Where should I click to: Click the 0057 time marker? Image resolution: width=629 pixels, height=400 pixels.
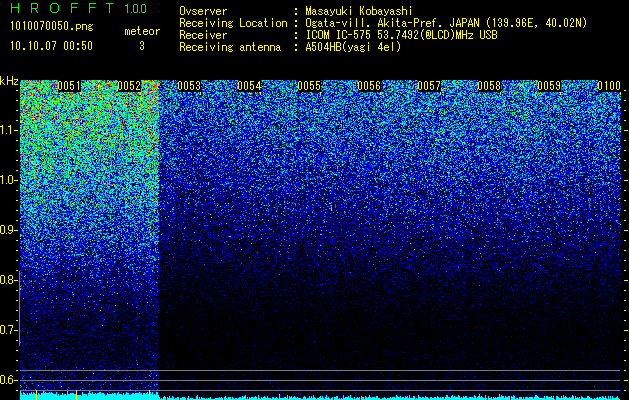click(x=429, y=86)
